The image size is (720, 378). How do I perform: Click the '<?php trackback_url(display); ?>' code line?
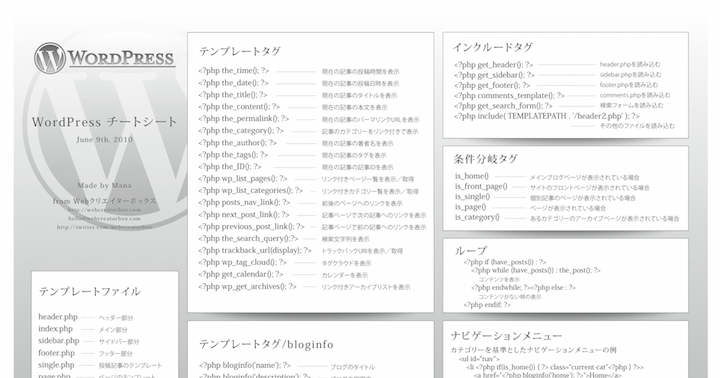click(255, 250)
